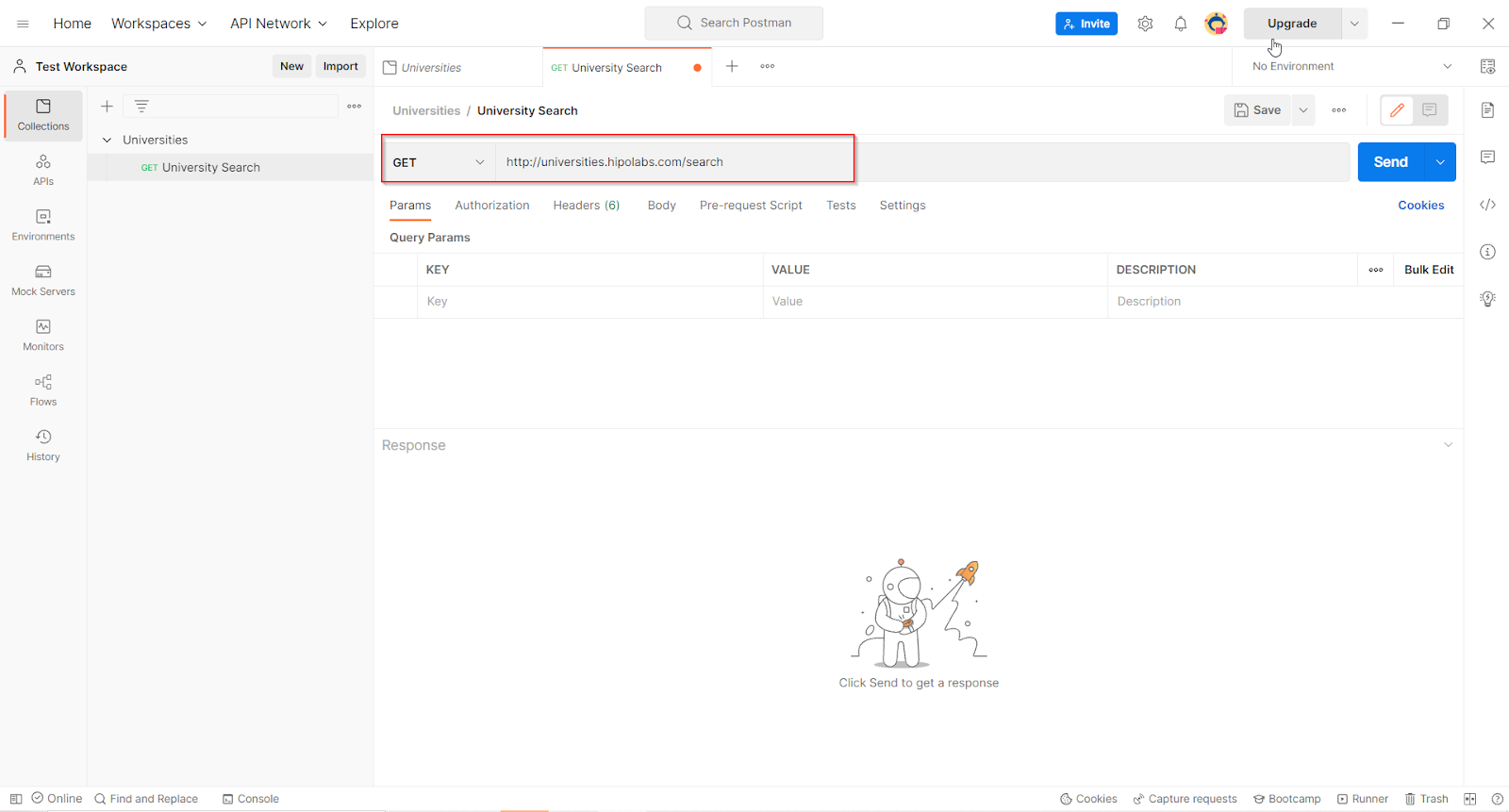Click the notifications bell icon
This screenshot has width=1509, height=812.
1180,24
